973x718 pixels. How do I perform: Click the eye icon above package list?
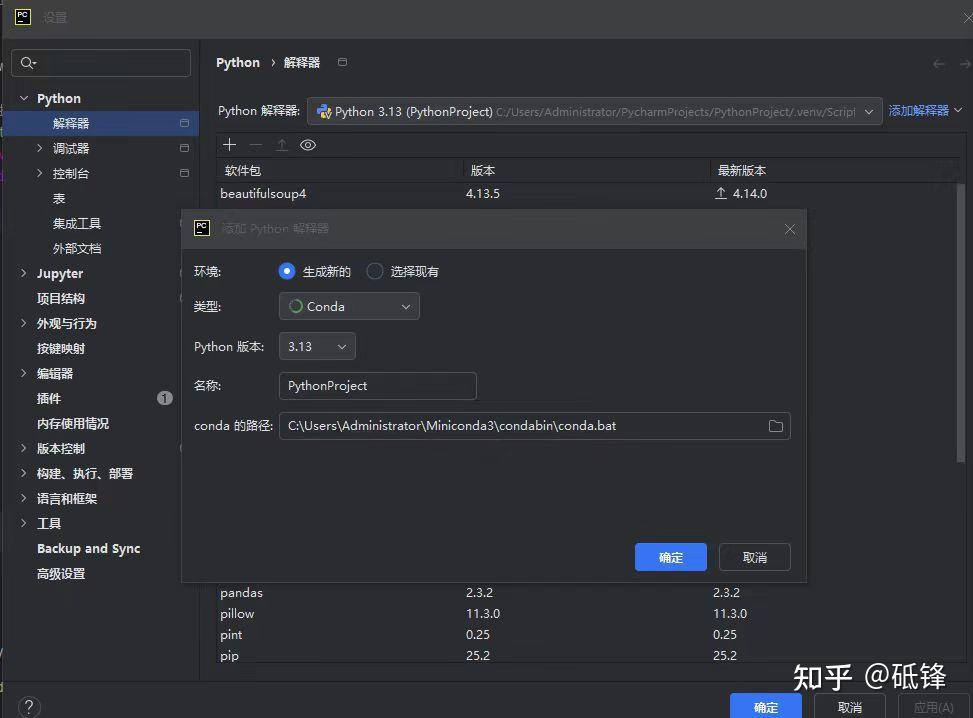tap(308, 144)
